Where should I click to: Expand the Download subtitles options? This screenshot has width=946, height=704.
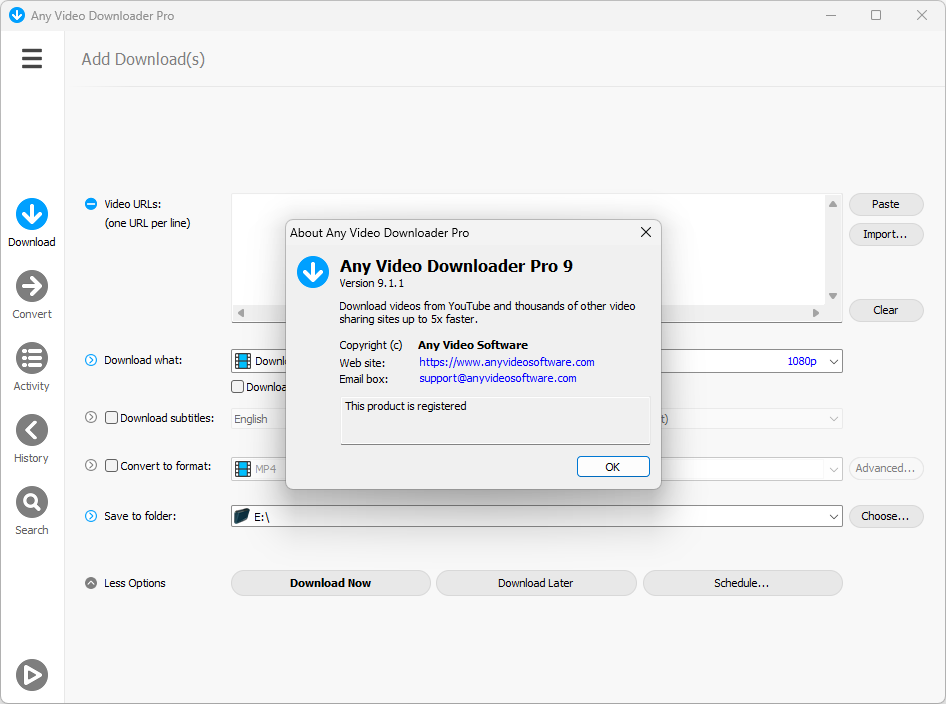click(x=90, y=417)
